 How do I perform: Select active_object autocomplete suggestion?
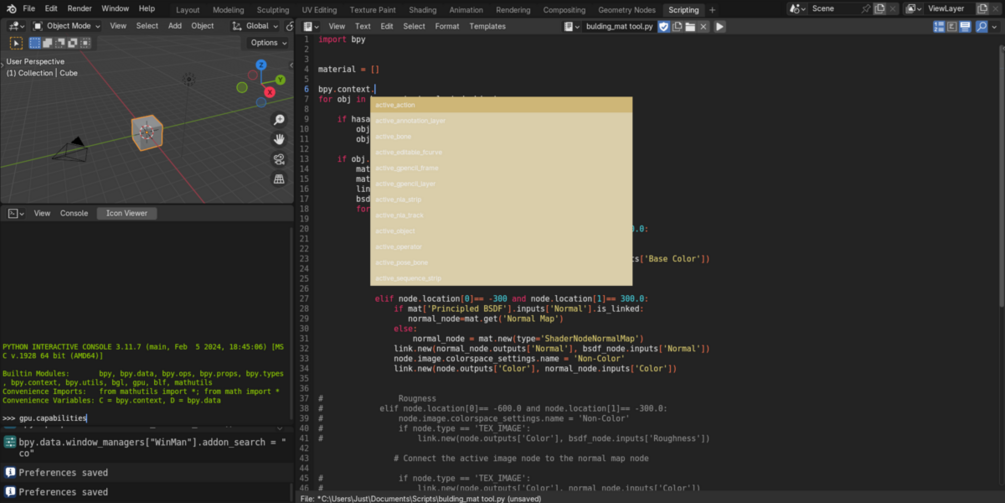(501, 231)
